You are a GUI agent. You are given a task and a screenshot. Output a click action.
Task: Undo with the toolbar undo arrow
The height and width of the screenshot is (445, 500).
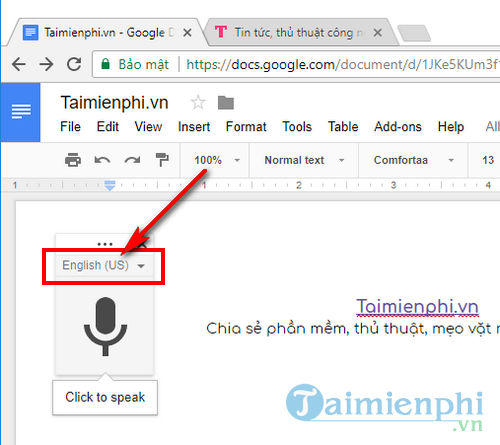[102, 160]
